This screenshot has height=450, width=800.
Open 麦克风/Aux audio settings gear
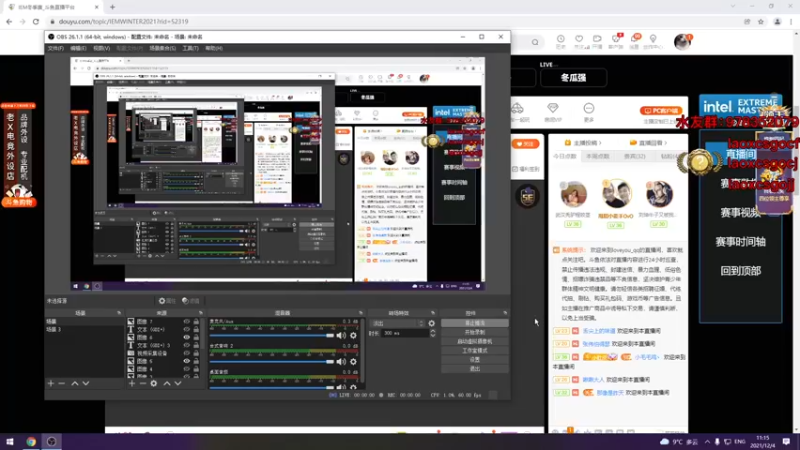pyautogui.click(x=353, y=335)
